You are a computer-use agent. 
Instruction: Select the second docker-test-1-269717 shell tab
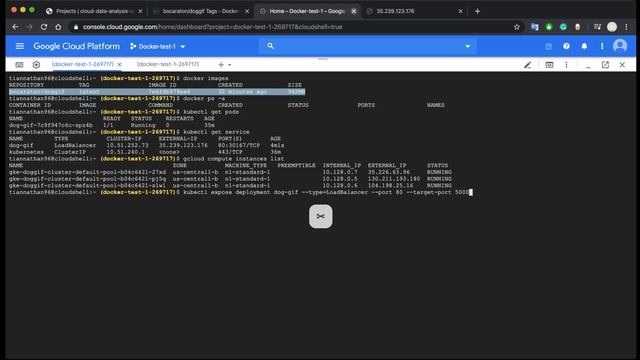168,64
